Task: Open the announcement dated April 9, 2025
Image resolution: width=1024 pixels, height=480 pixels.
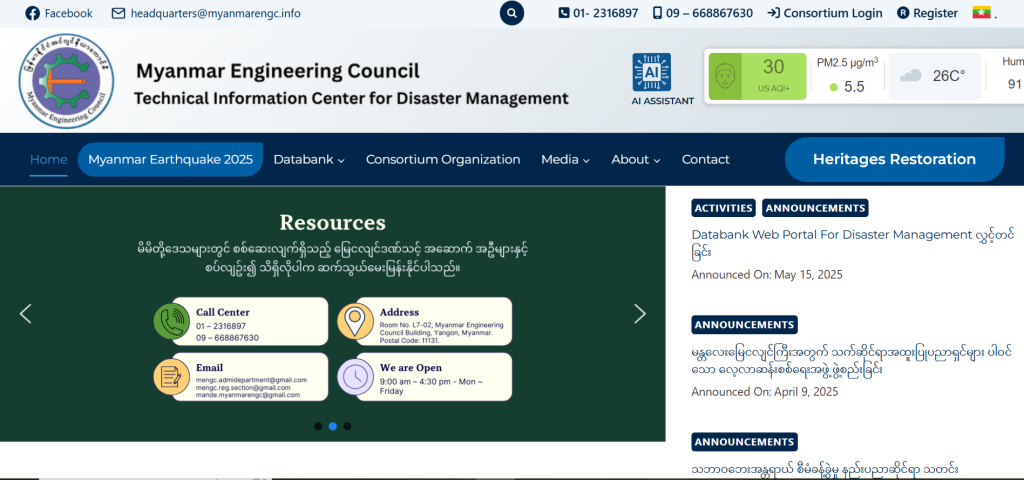Action: [851, 361]
